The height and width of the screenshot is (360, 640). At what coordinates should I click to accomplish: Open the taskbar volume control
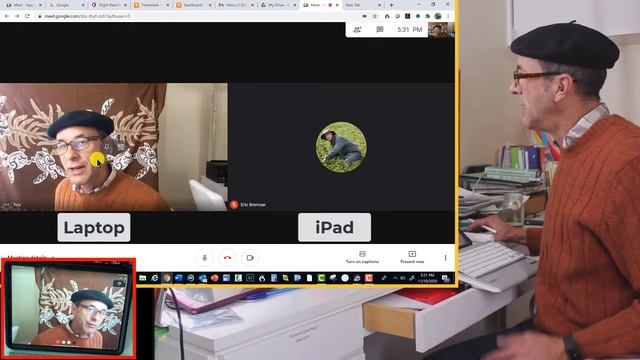(402, 278)
